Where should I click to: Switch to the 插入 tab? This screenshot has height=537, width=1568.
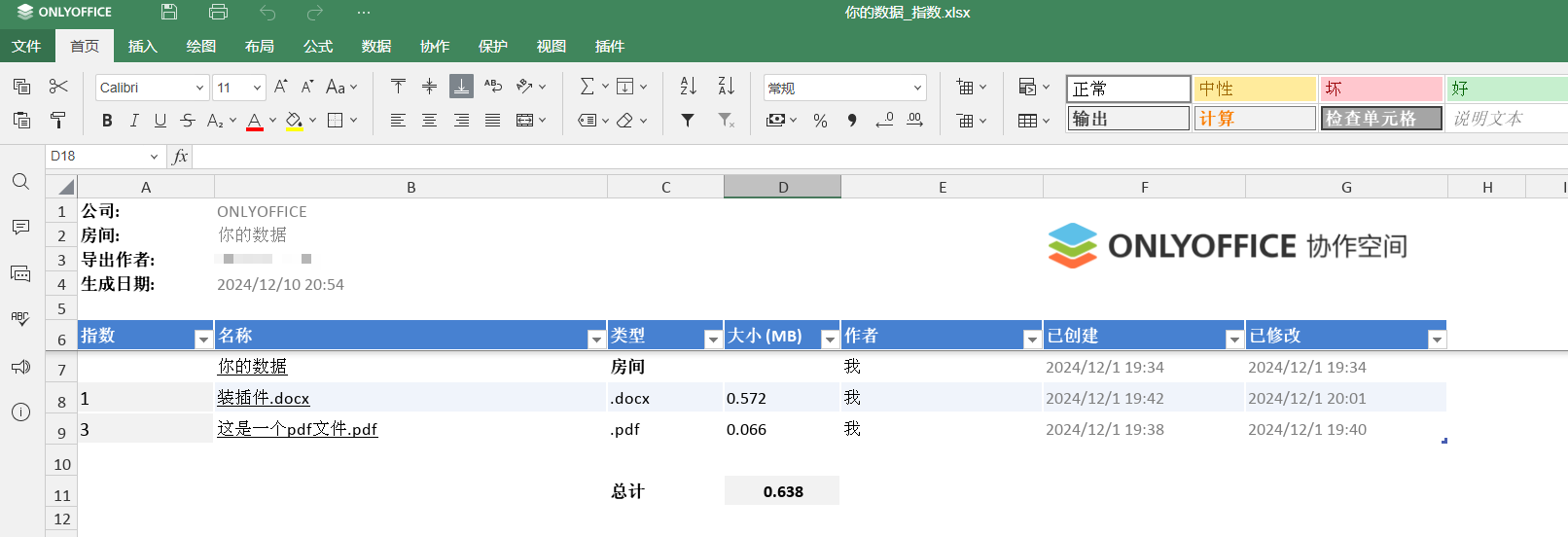(x=143, y=46)
